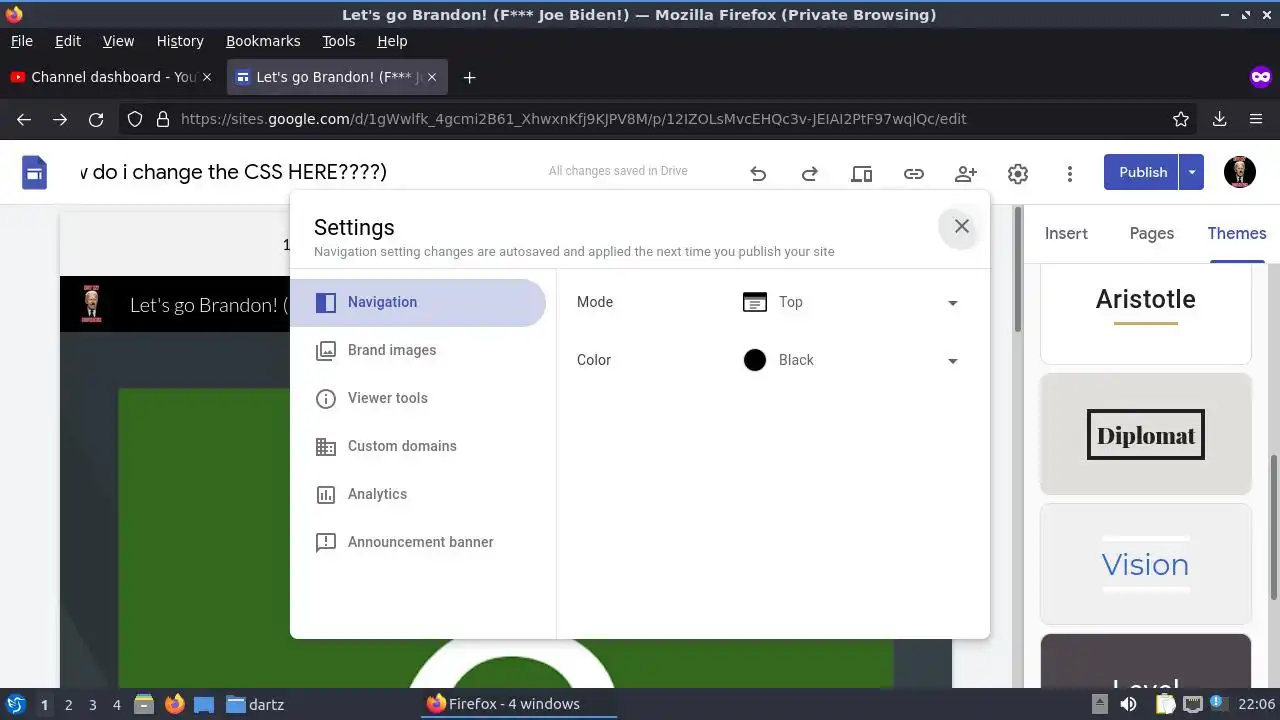Open the Custom domains settings section

point(418,446)
